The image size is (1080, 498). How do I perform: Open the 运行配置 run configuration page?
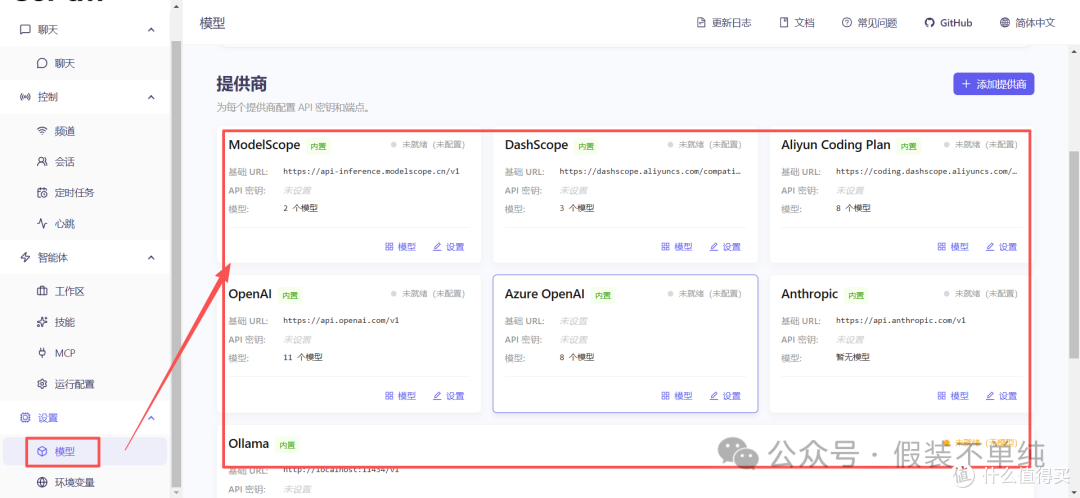coord(83,384)
